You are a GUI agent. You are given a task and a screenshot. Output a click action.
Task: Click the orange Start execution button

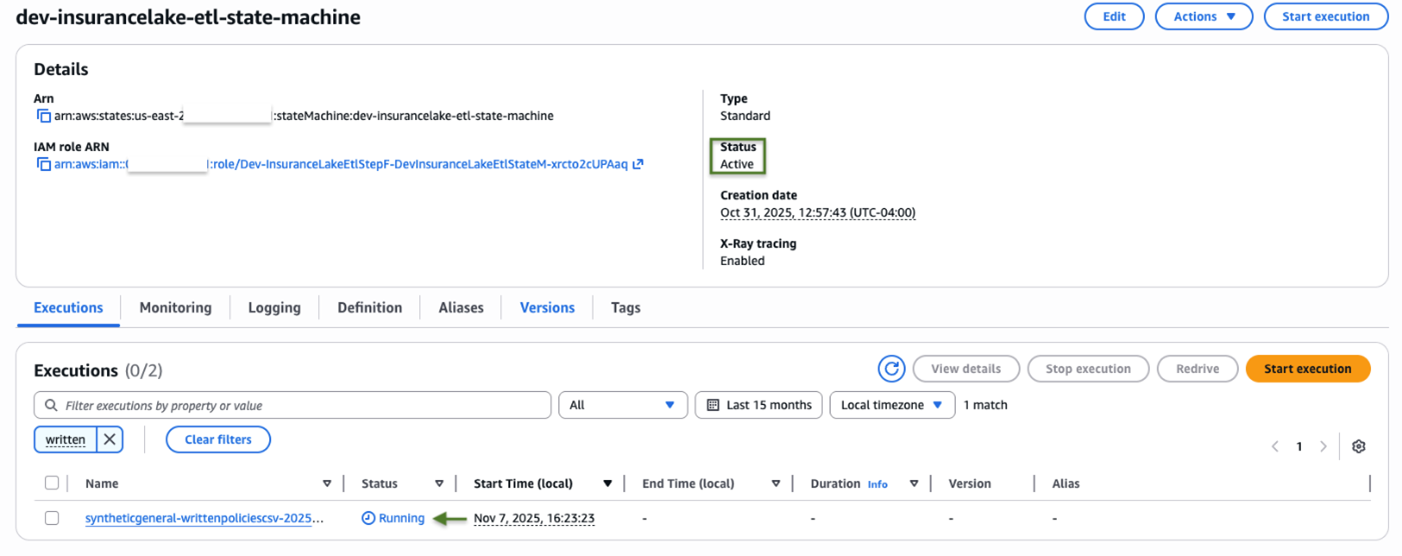coord(1308,369)
